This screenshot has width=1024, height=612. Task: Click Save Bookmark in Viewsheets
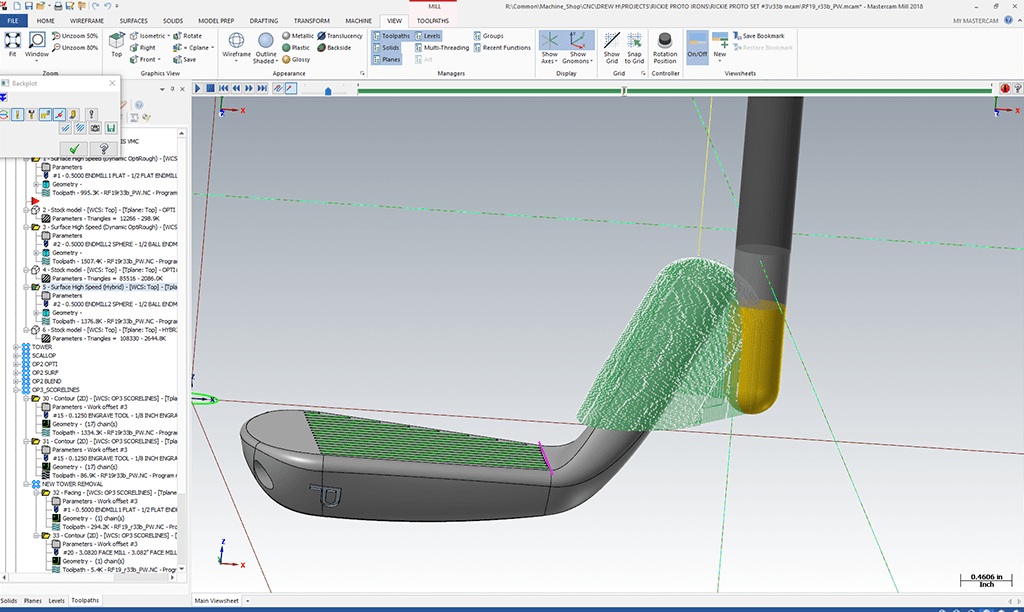(x=758, y=36)
